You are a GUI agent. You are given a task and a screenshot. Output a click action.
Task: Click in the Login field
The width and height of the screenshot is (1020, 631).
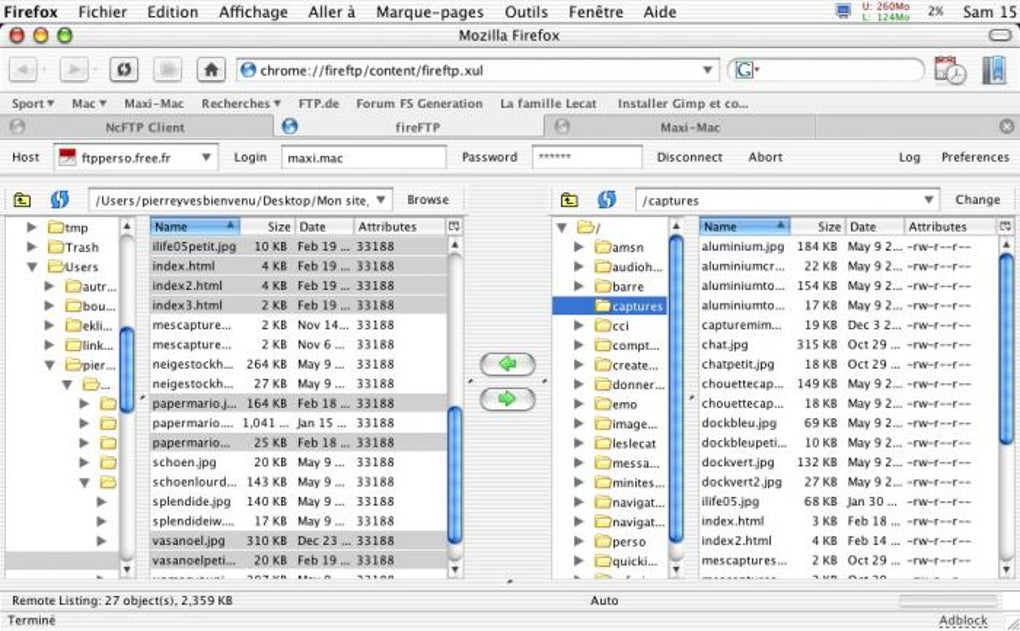tap(364, 157)
